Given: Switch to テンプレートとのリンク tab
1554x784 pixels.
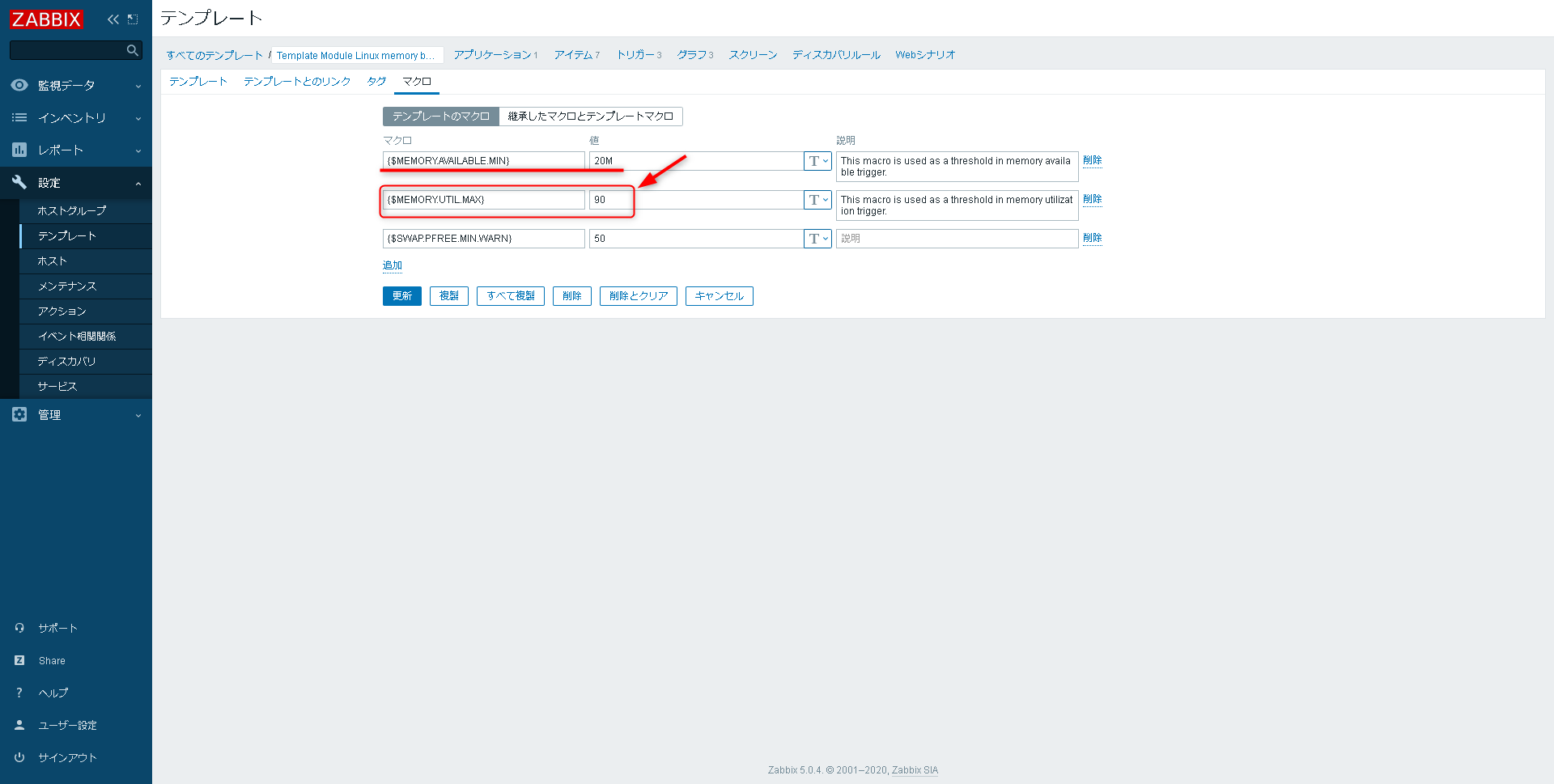Looking at the screenshot, I should pyautogui.click(x=297, y=82).
